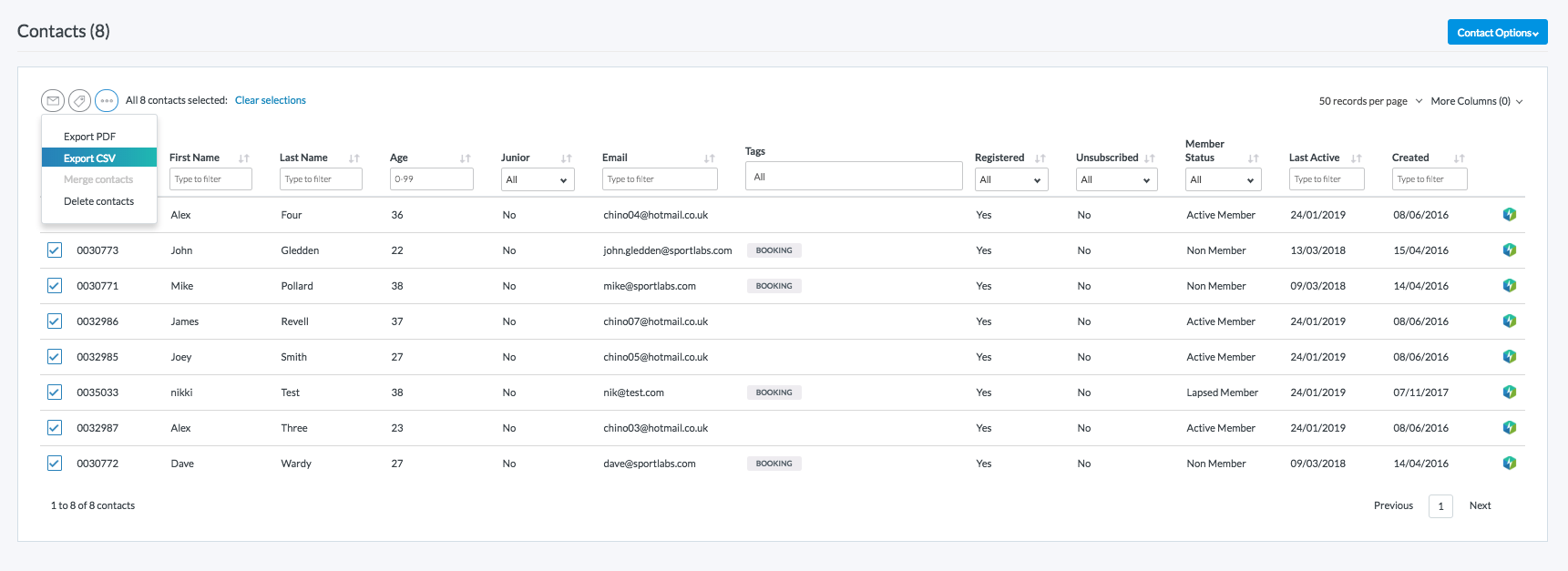This screenshot has width=1568, height=571.
Task: Open the Contact Options button
Action: (x=1497, y=33)
